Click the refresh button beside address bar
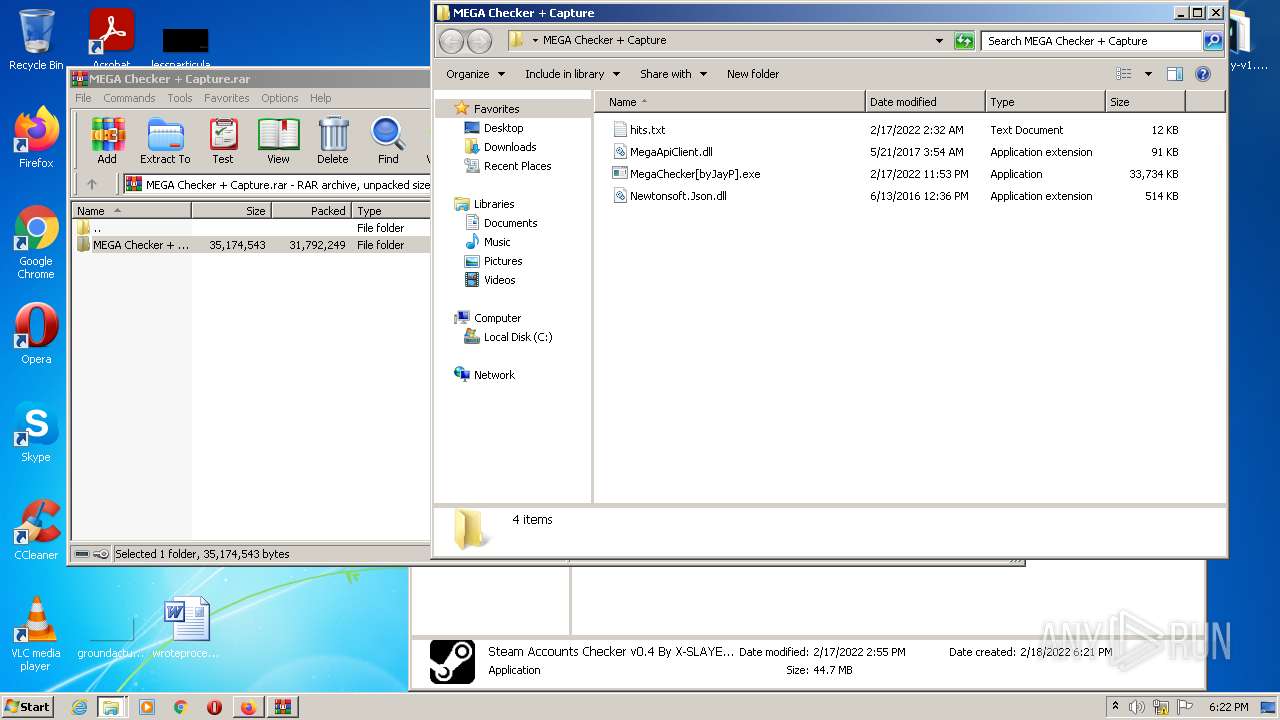This screenshot has height=720, width=1280. 964,41
